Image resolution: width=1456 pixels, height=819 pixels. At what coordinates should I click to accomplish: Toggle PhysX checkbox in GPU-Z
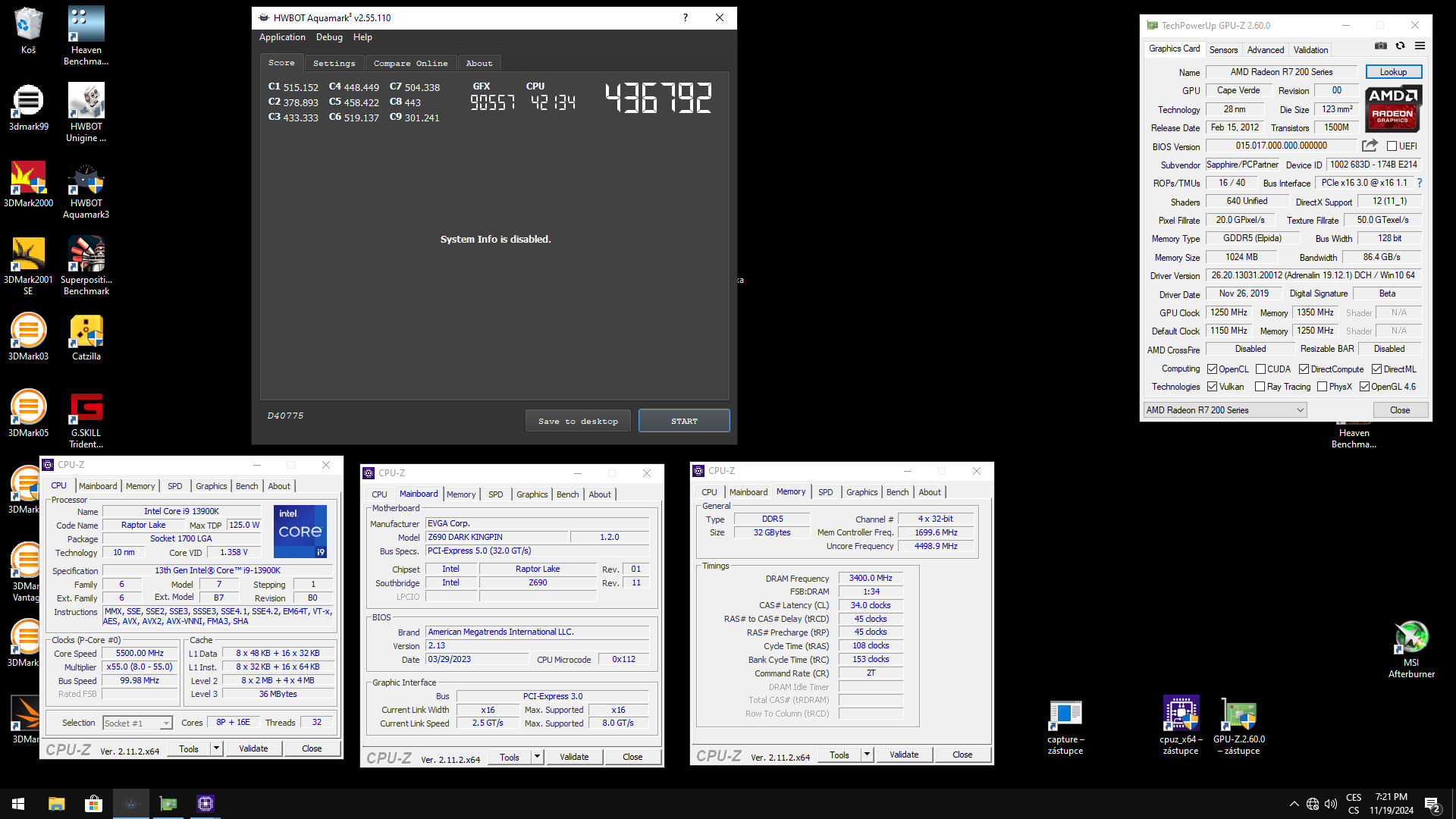click(x=1322, y=387)
